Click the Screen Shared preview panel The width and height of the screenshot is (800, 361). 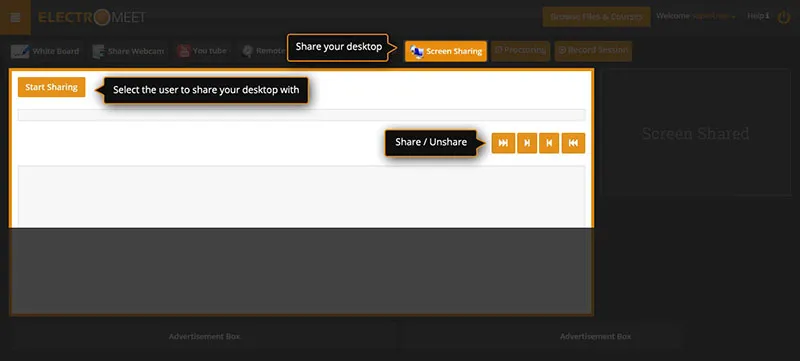click(x=696, y=133)
